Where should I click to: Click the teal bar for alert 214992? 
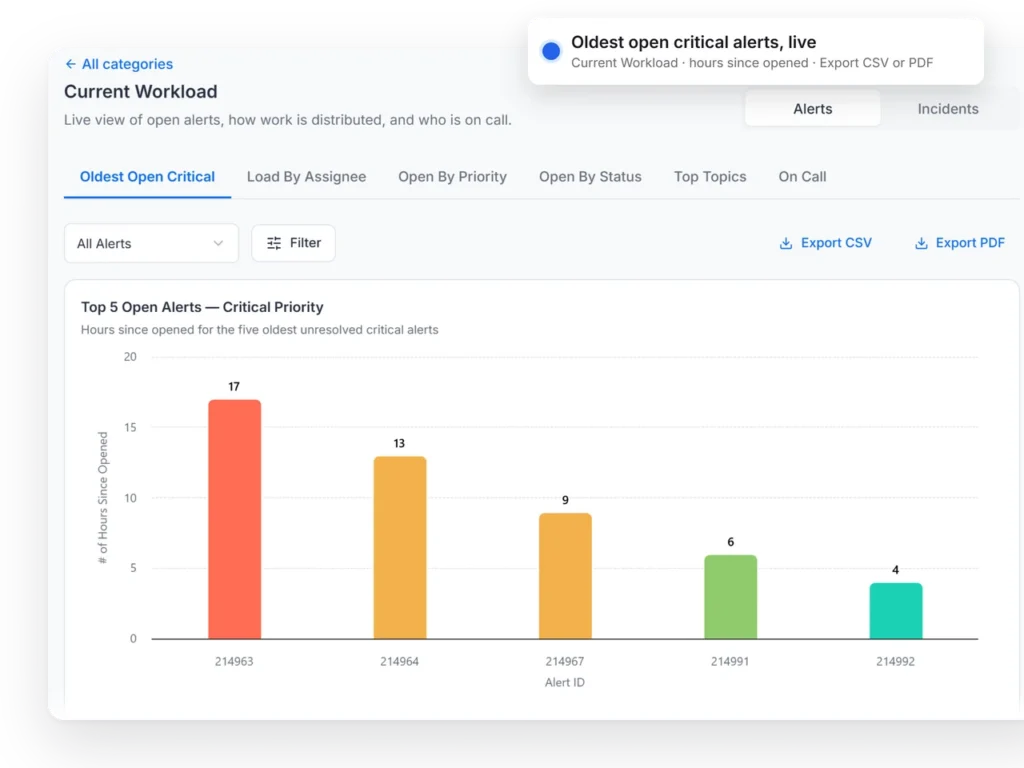(x=895, y=611)
